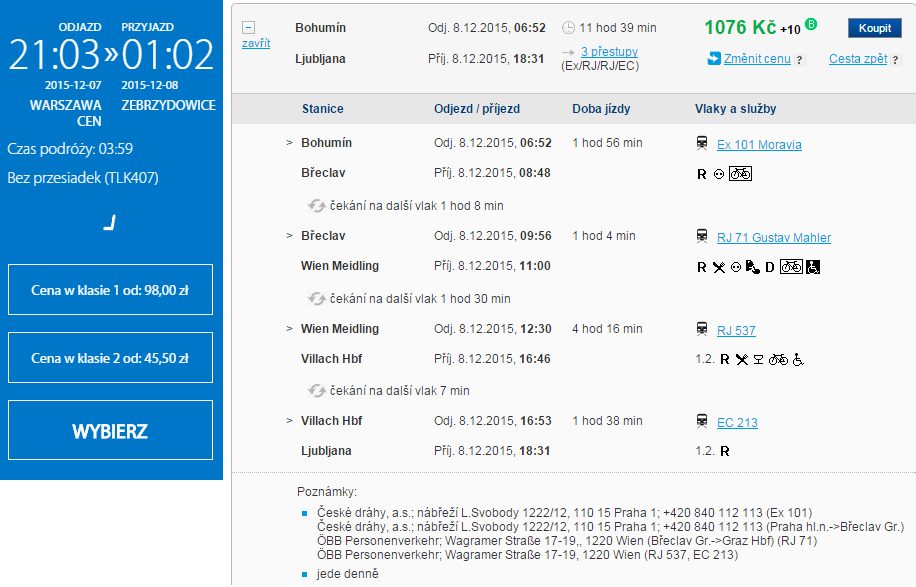The width and height of the screenshot is (916, 587).
Task: Click the Poznámky heading
Action: [327, 492]
